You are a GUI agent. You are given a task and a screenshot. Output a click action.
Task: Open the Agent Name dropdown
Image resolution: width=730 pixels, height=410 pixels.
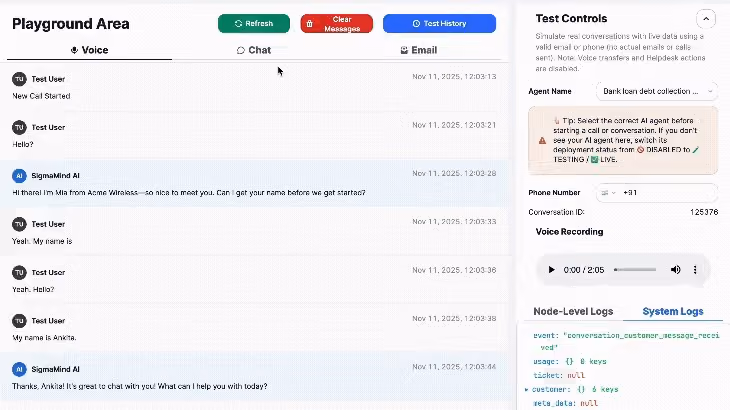click(x=657, y=91)
